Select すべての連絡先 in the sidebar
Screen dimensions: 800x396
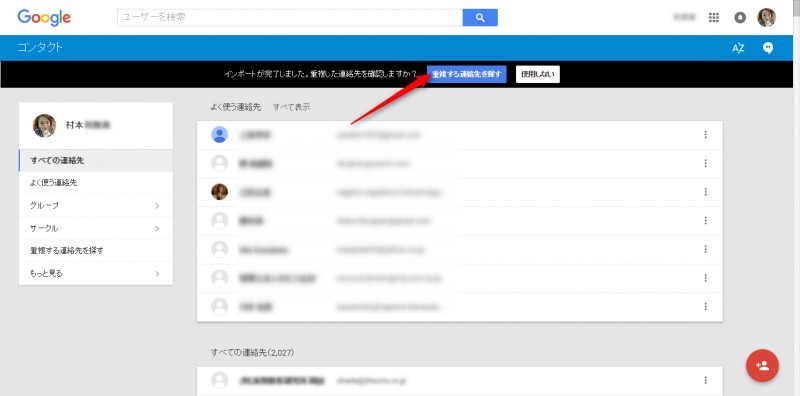pos(96,160)
